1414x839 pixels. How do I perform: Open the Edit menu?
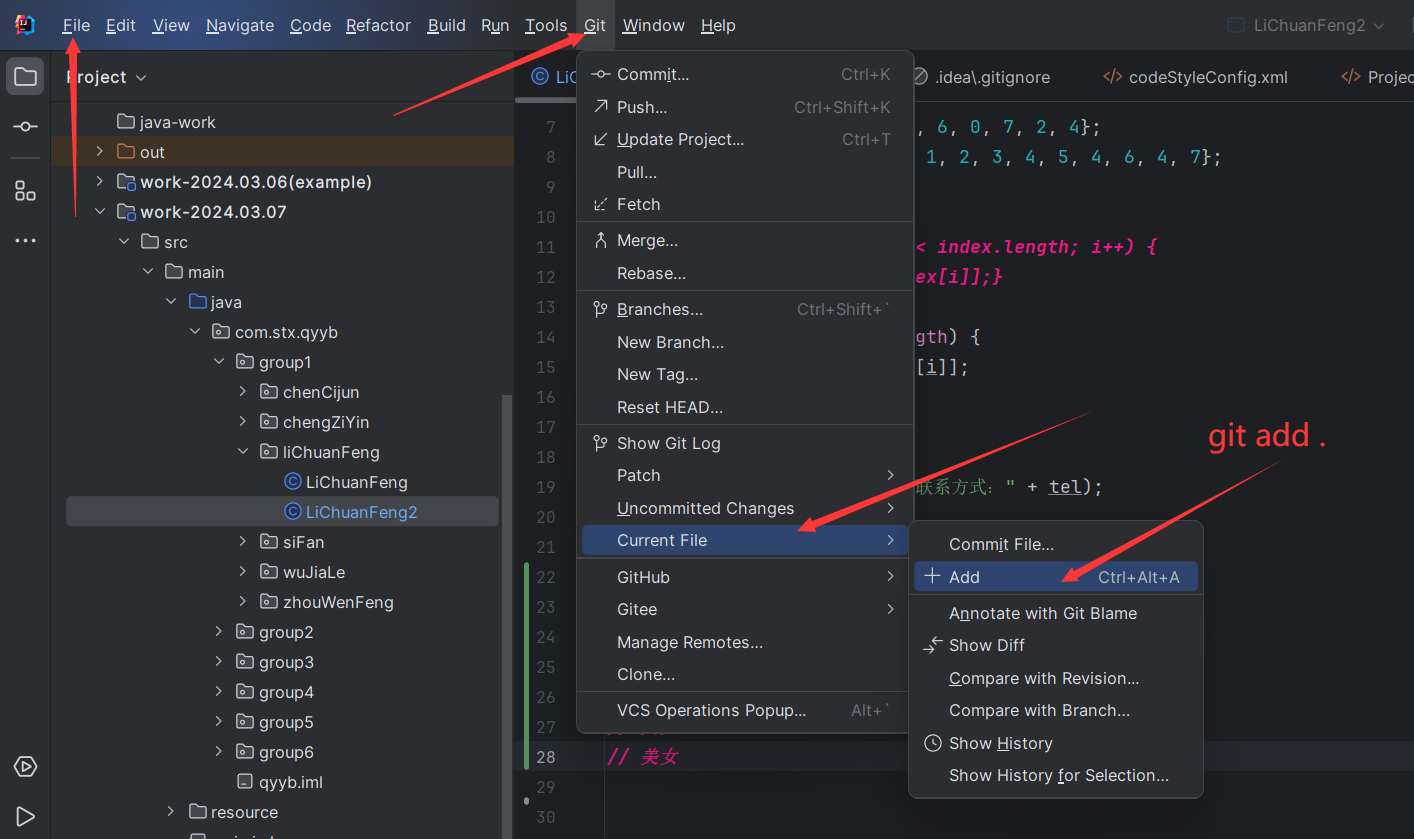[x=120, y=25]
